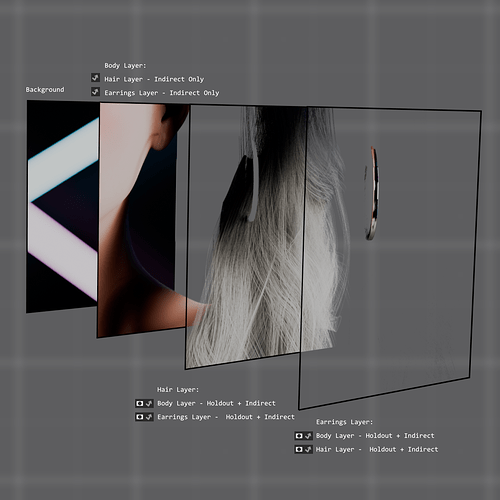
Task: Select the 'Body Layer:' heading
Action: 125,66
